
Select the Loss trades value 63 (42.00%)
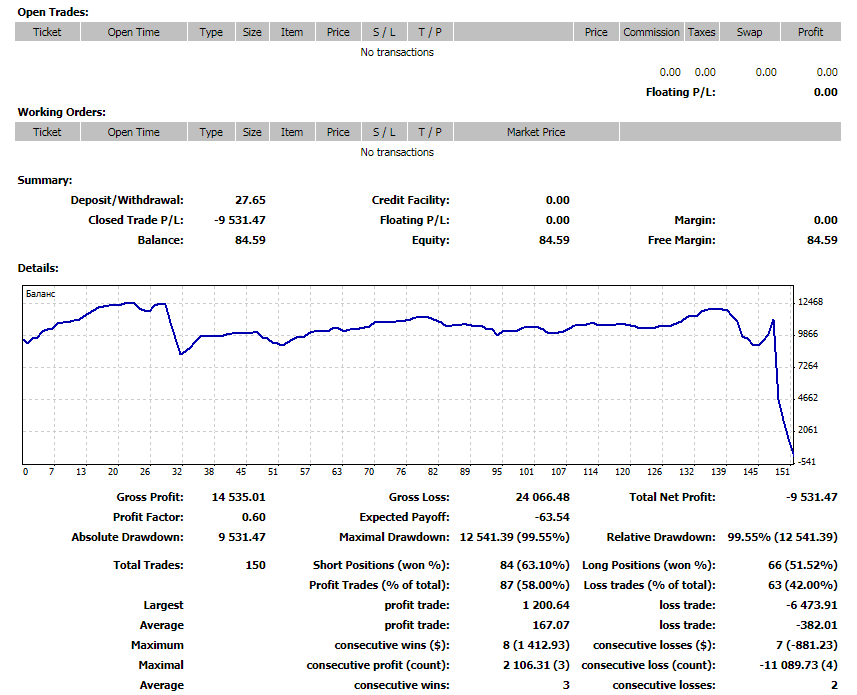click(x=803, y=586)
